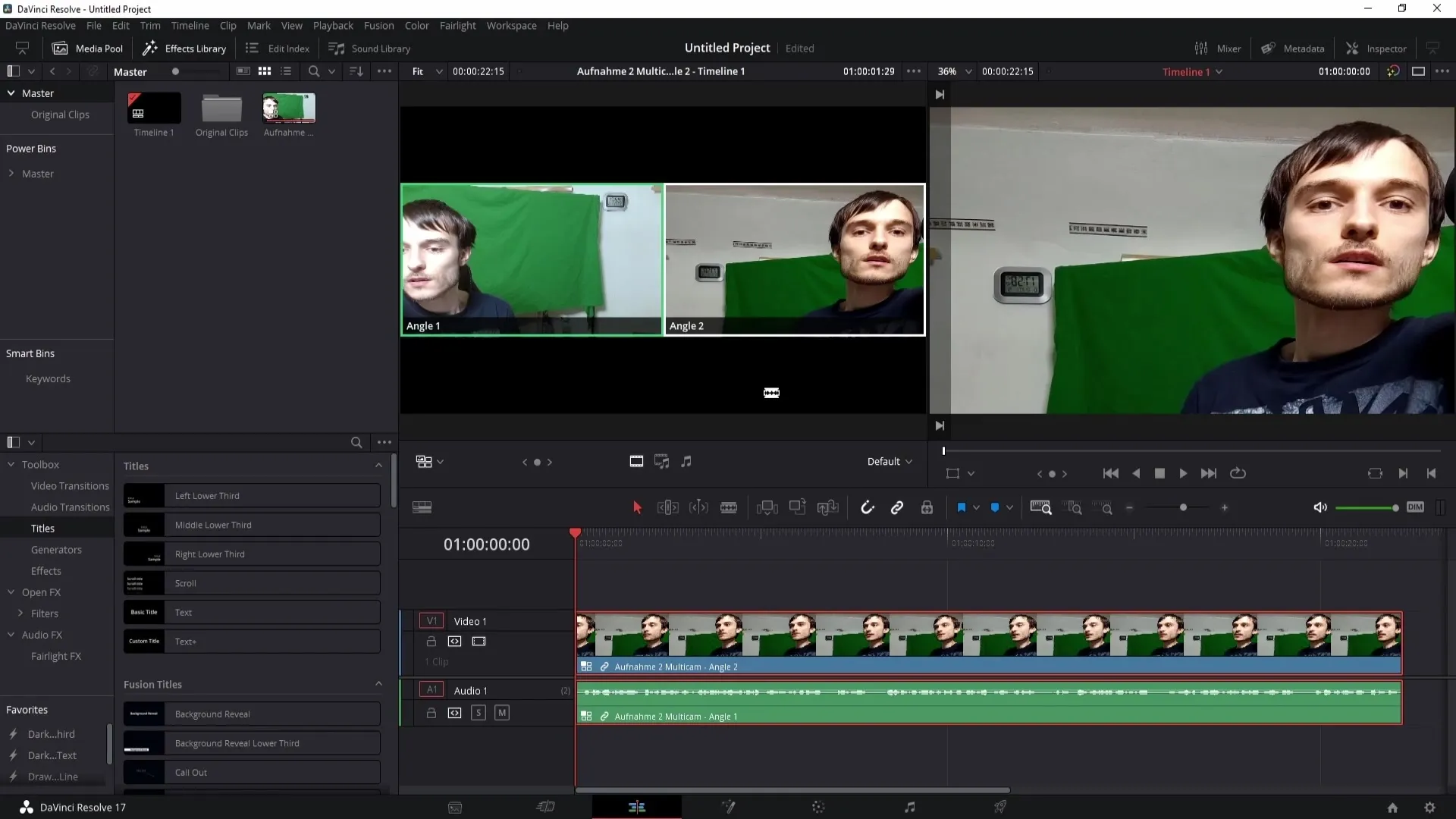The image size is (1456, 819).
Task: Select the trim edit mode icon
Action: [668, 507]
